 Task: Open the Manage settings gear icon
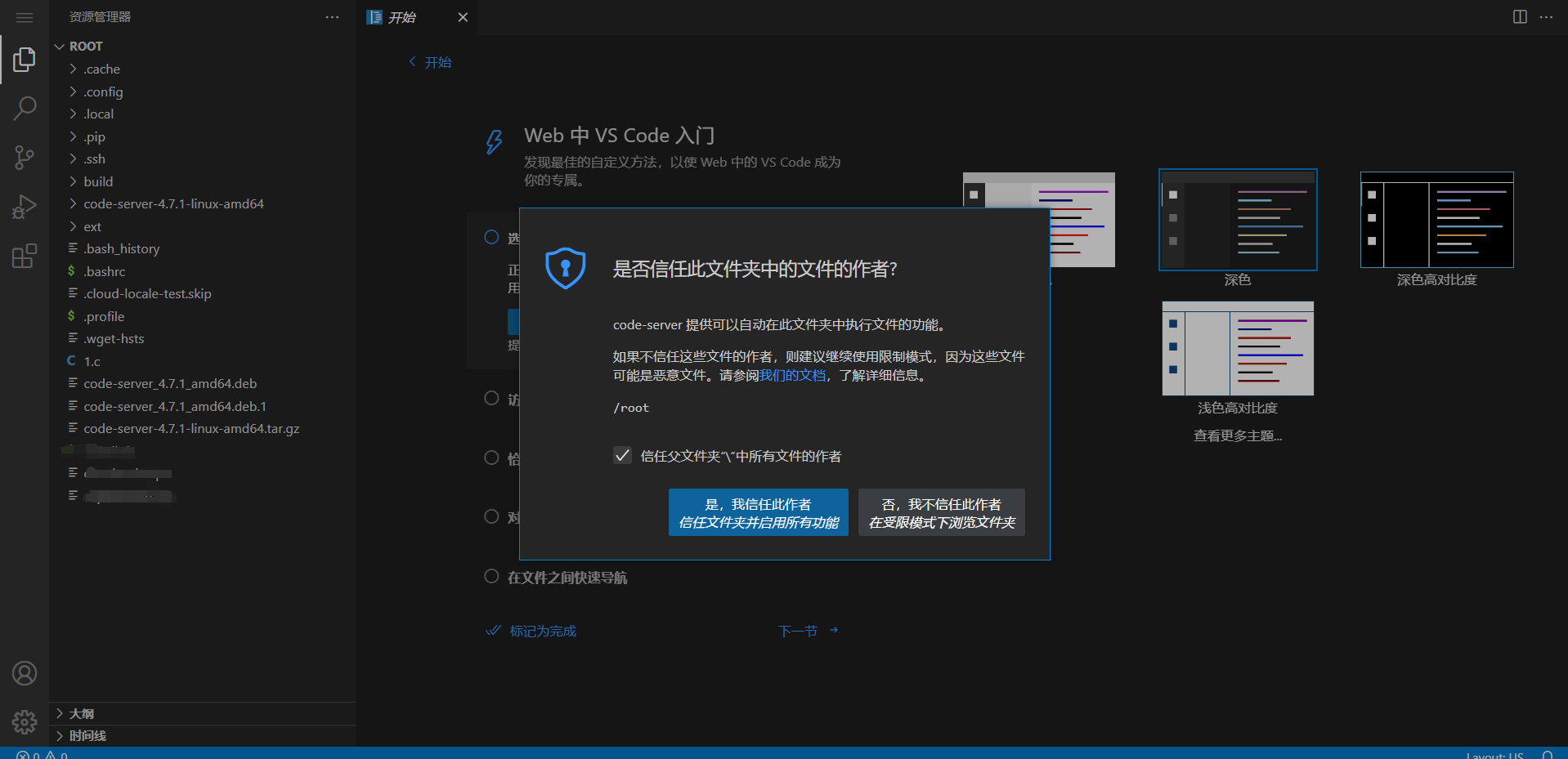tap(25, 722)
